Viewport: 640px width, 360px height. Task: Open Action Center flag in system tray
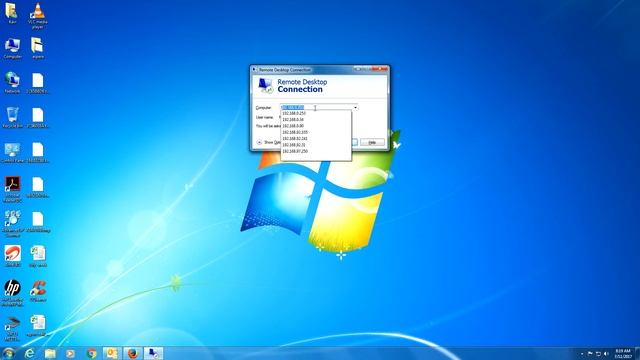click(x=590, y=354)
